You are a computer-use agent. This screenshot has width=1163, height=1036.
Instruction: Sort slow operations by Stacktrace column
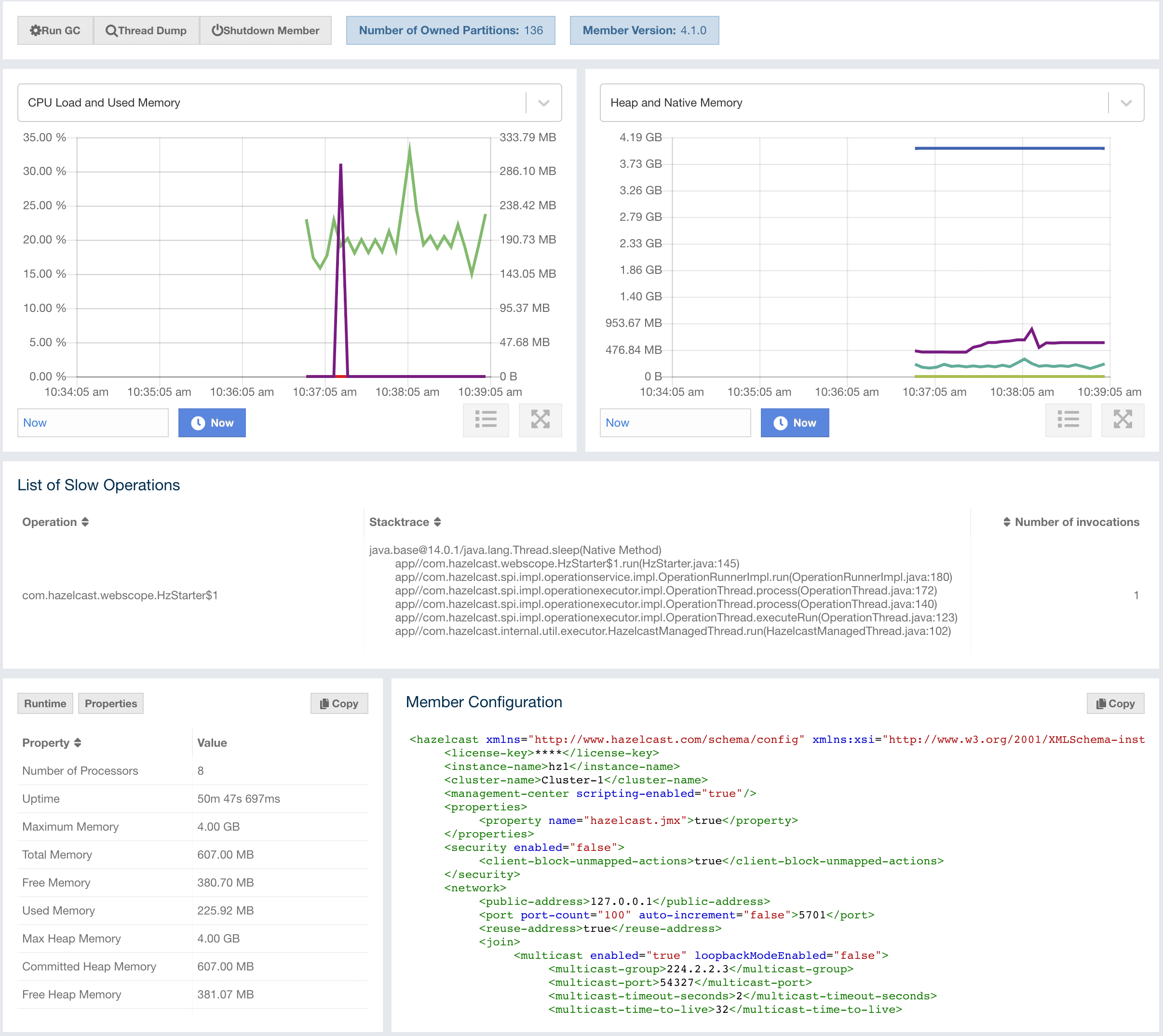coord(405,522)
